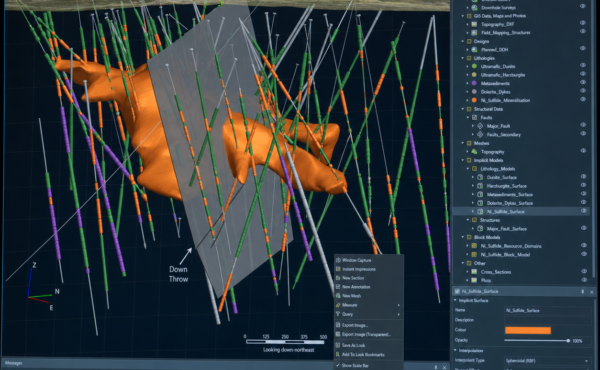
Task: Collapse the Implicit Models folder
Action: 463,160
